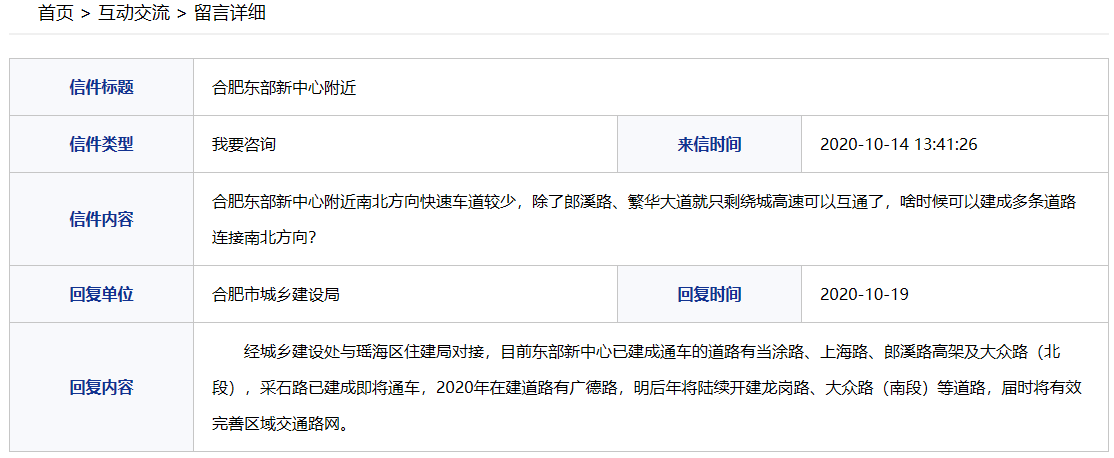Select the 我要咨询 value cell
Screen dimensions: 1114x458
406,144
